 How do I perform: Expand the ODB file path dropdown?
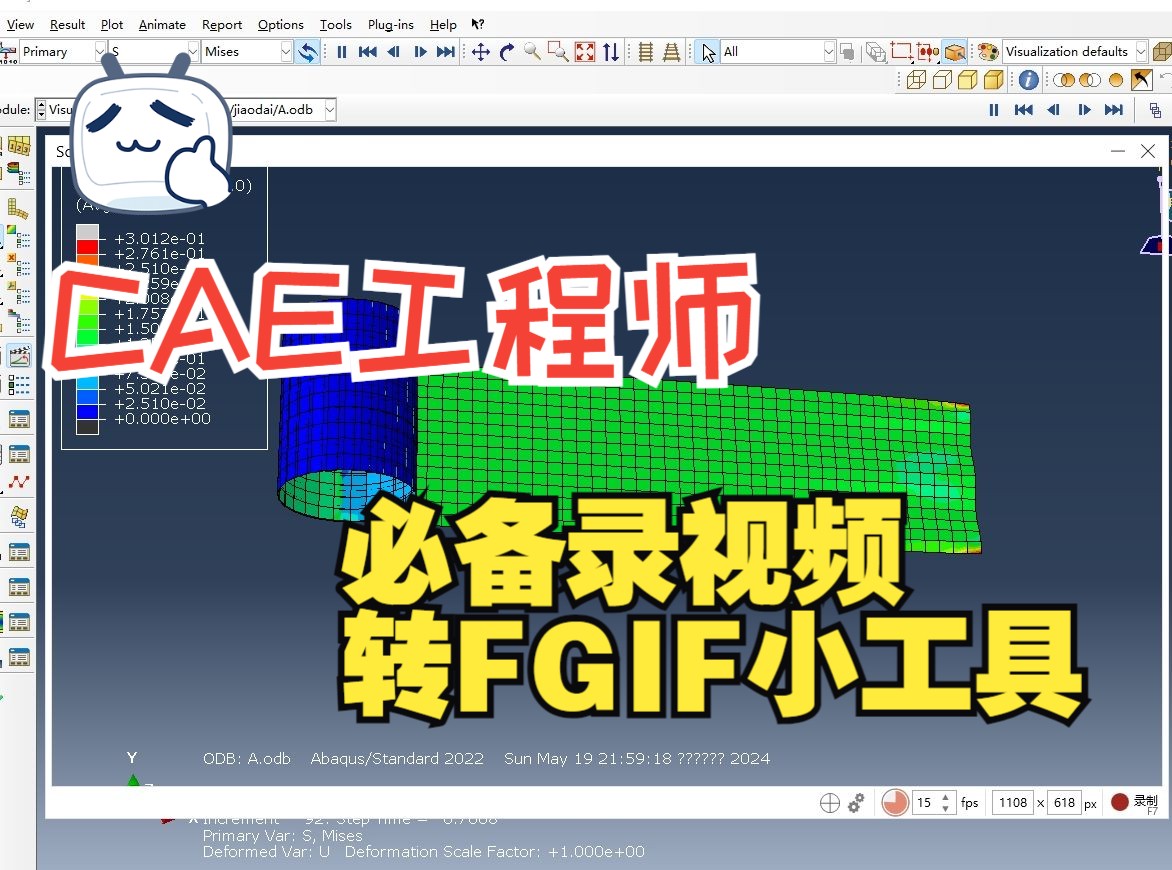[330, 110]
